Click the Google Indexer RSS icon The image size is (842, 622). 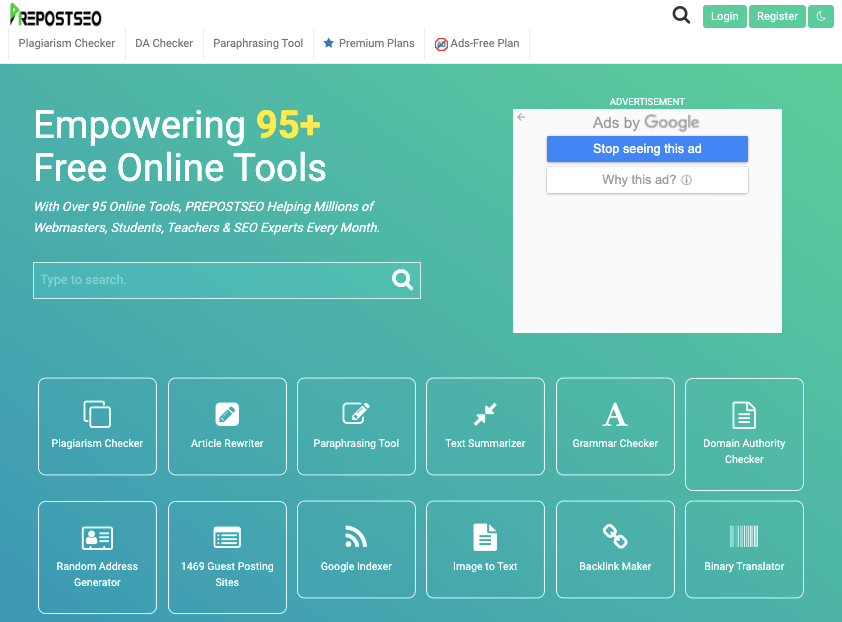pyautogui.click(x=356, y=537)
